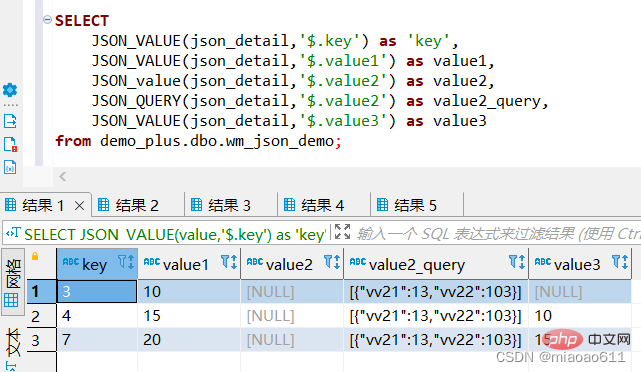Click the left scroll arrow below editor

coord(63,177)
